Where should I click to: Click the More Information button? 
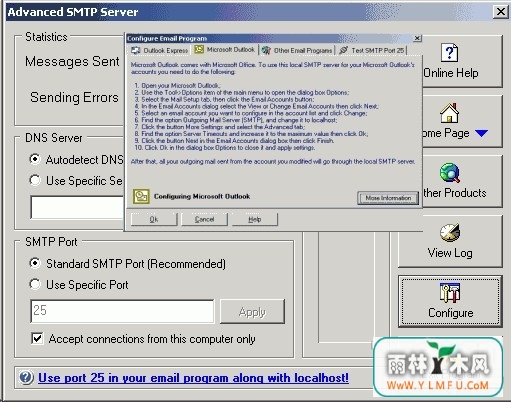pyautogui.click(x=388, y=198)
